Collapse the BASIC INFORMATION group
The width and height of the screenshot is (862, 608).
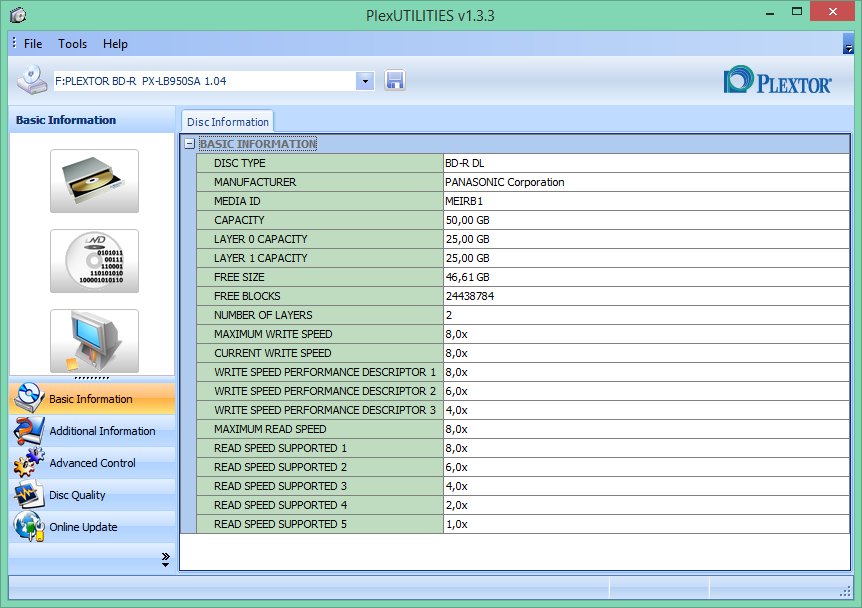pyautogui.click(x=190, y=144)
